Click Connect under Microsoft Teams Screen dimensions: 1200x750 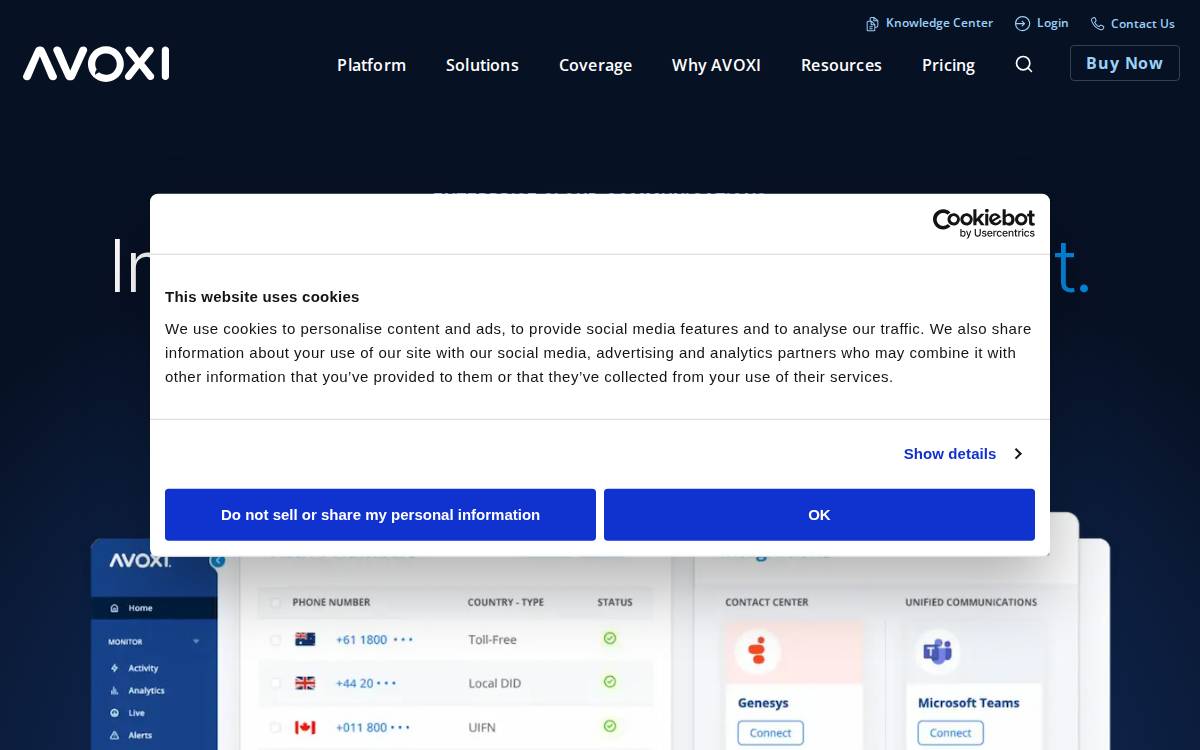point(950,733)
